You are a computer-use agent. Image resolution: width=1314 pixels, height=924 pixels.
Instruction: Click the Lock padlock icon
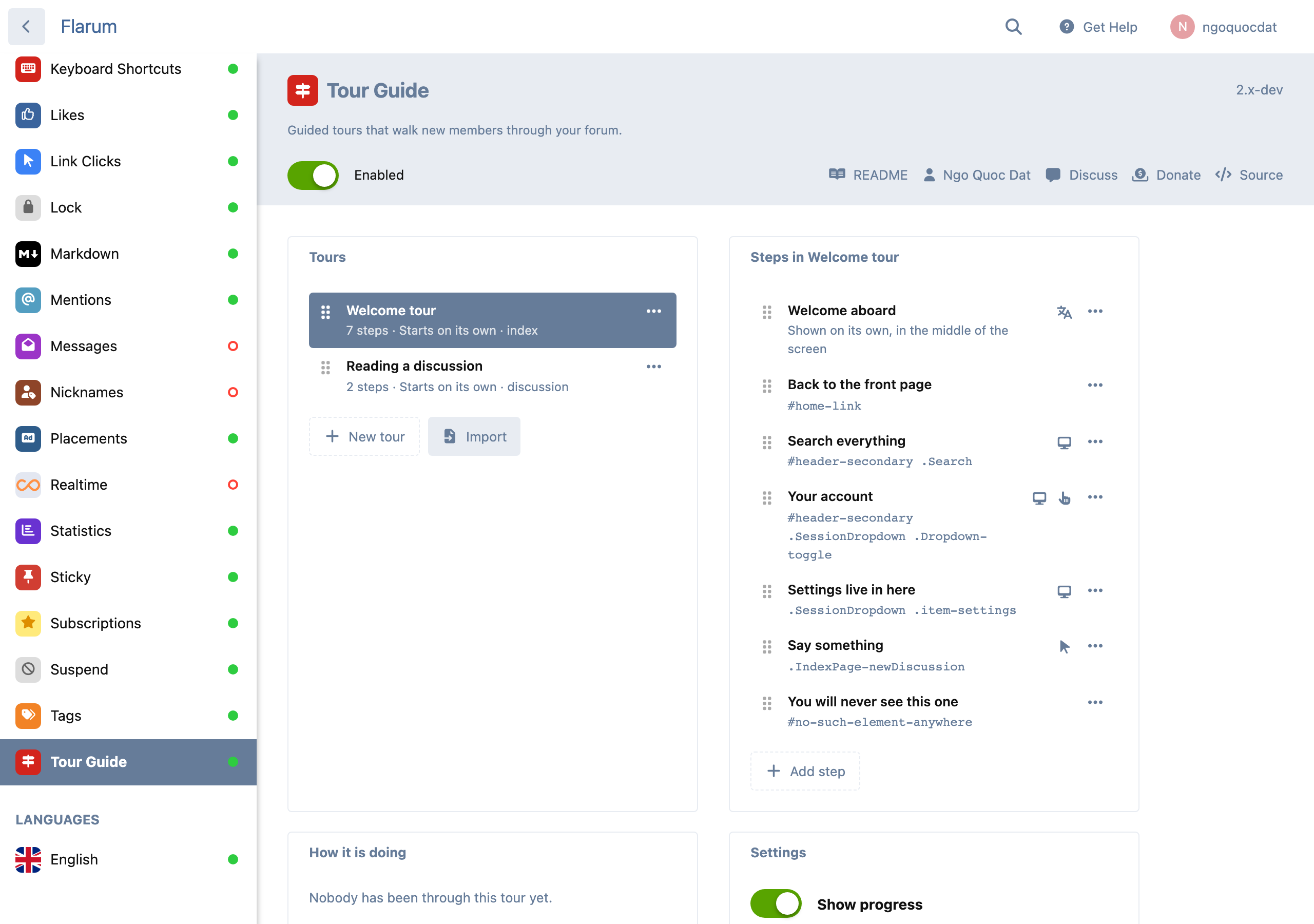(28, 207)
